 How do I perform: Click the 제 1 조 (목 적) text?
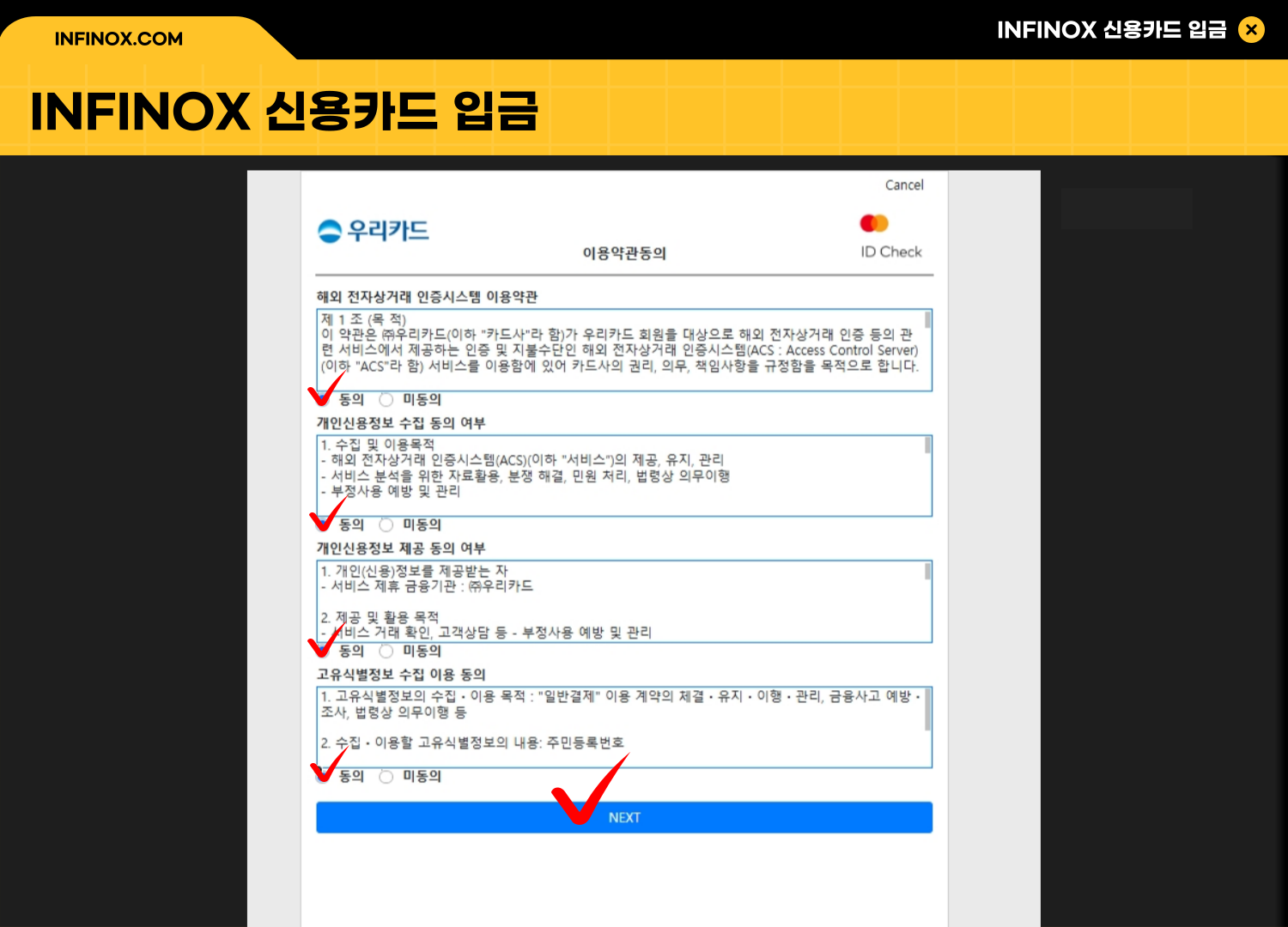coord(363,319)
